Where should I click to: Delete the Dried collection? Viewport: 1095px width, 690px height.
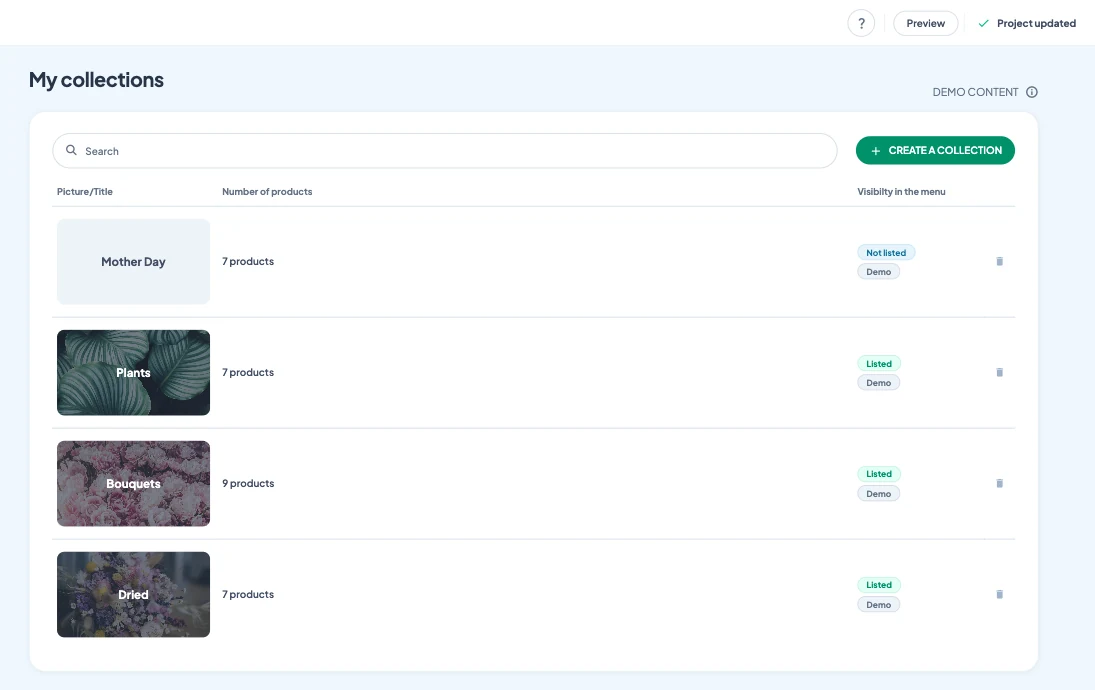point(999,594)
